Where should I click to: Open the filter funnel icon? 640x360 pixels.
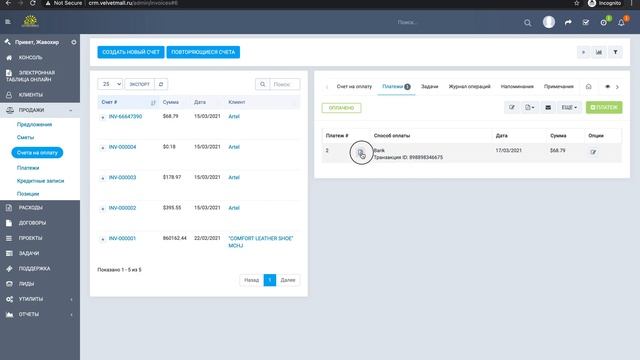[x=615, y=52]
